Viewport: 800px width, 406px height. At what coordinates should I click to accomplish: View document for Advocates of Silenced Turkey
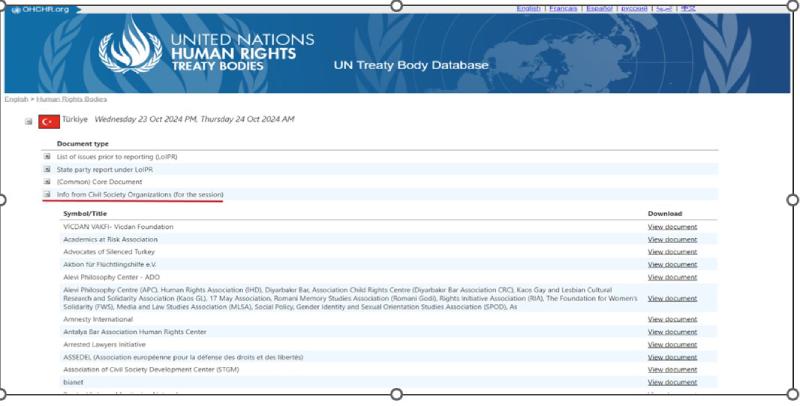tap(672, 251)
